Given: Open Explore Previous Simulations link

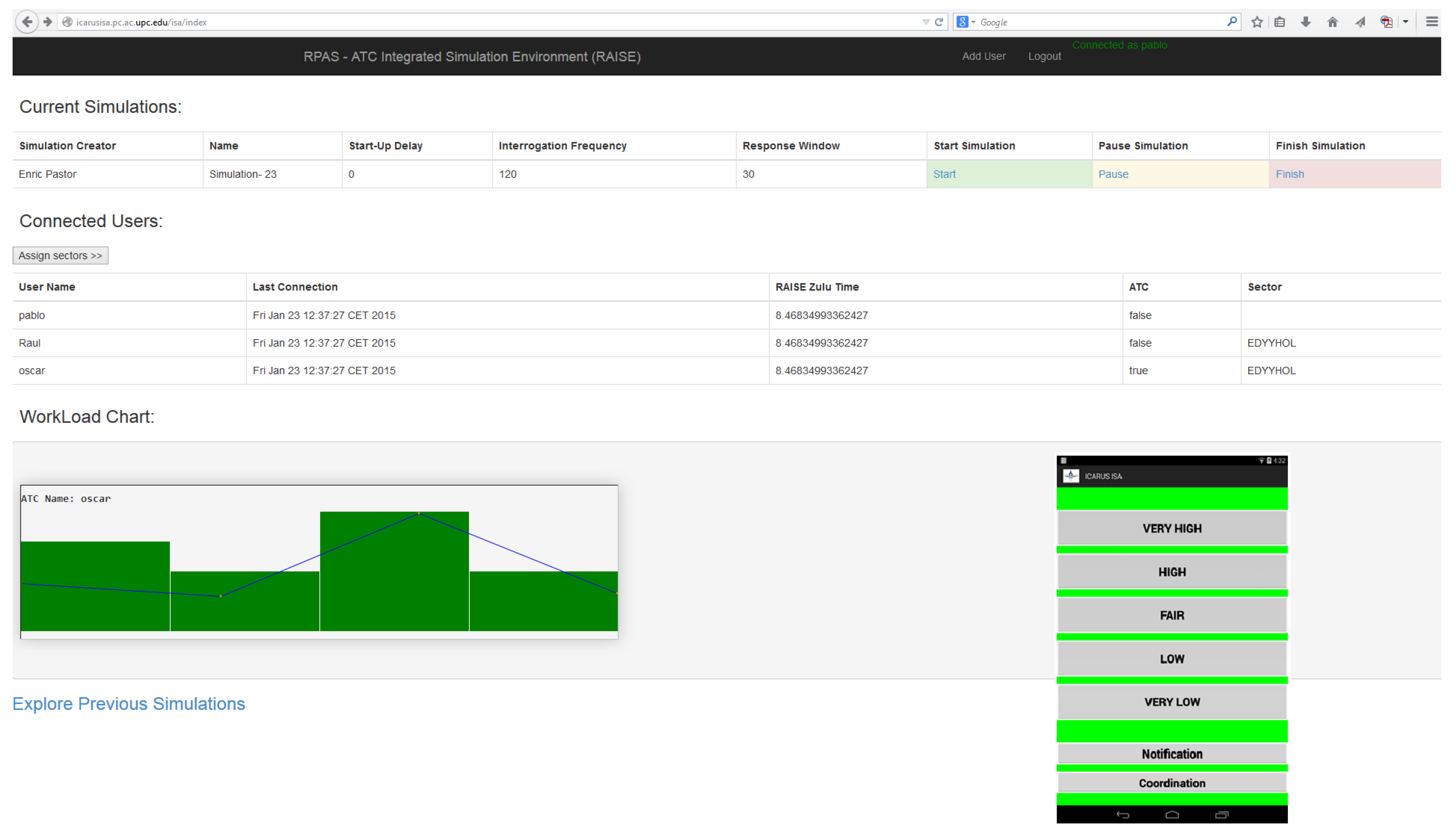Looking at the screenshot, I should click(129, 703).
